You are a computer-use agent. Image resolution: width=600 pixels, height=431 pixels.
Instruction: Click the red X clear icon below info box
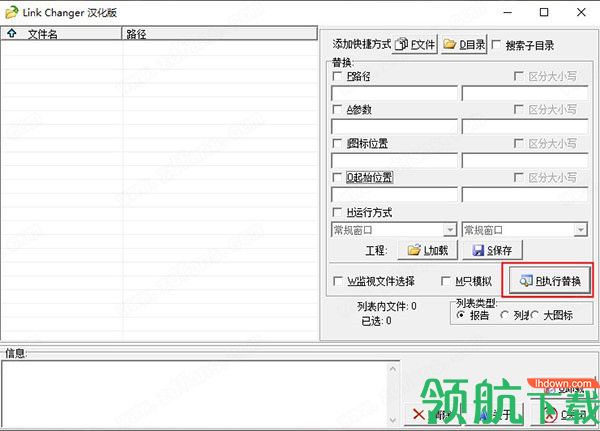coord(419,415)
